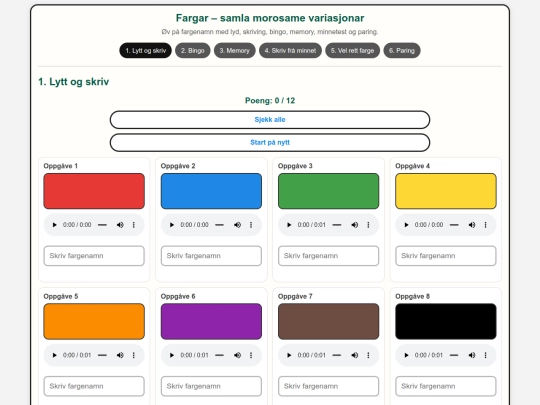Click the Start på nytt button
This screenshot has height=405, width=540.
[x=270, y=143]
